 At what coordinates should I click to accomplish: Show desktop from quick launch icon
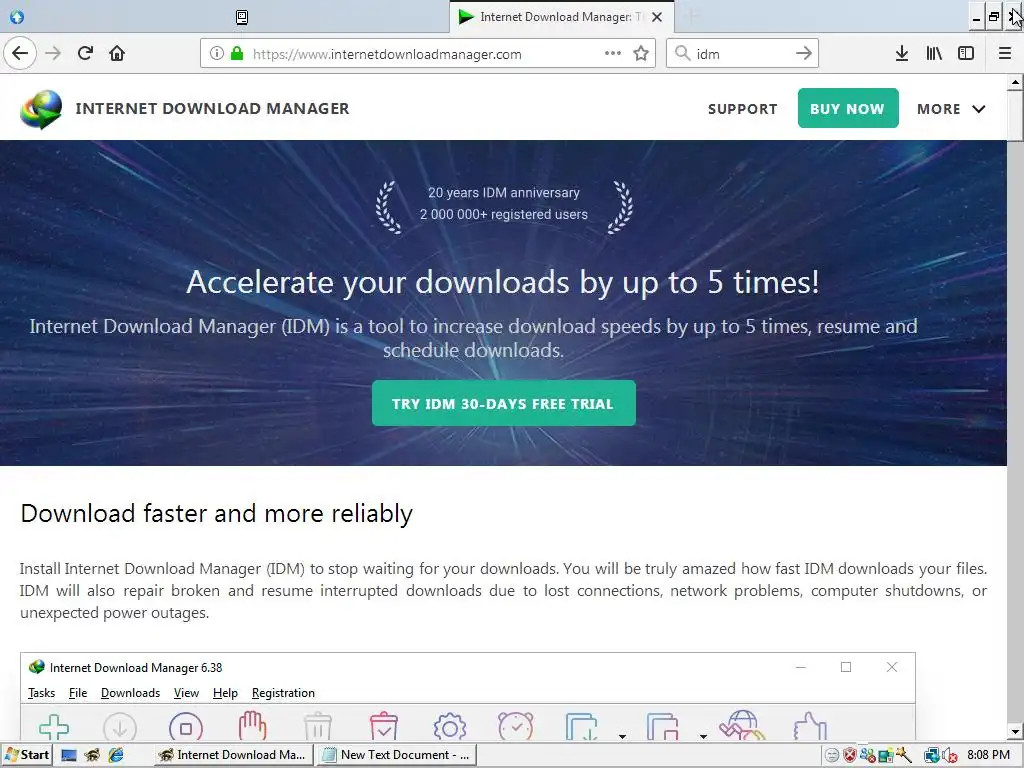[x=69, y=756]
